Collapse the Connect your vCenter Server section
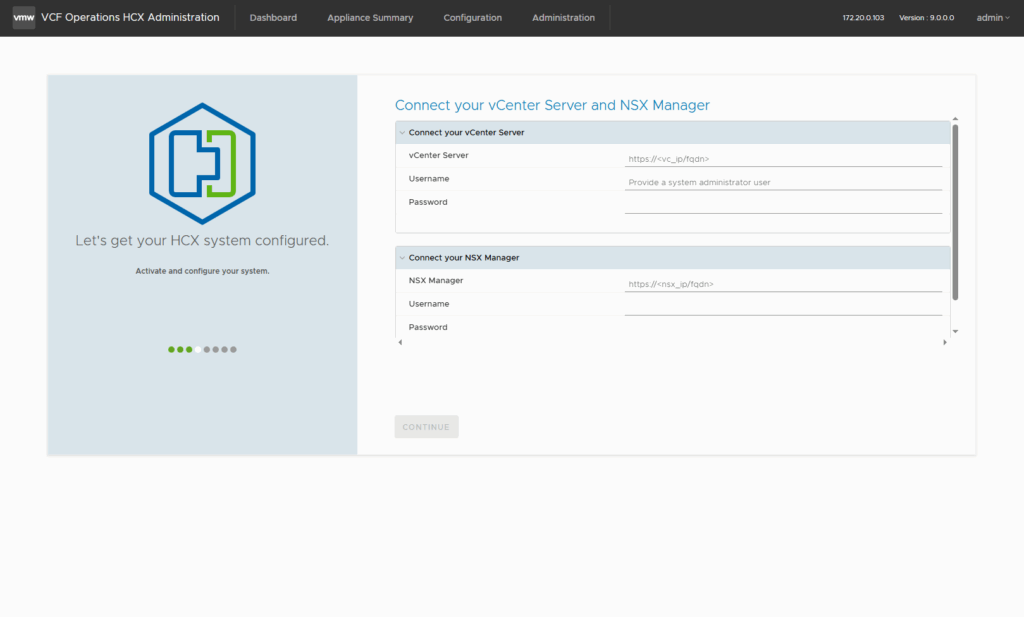The width and height of the screenshot is (1024, 617). [x=402, y=132]
